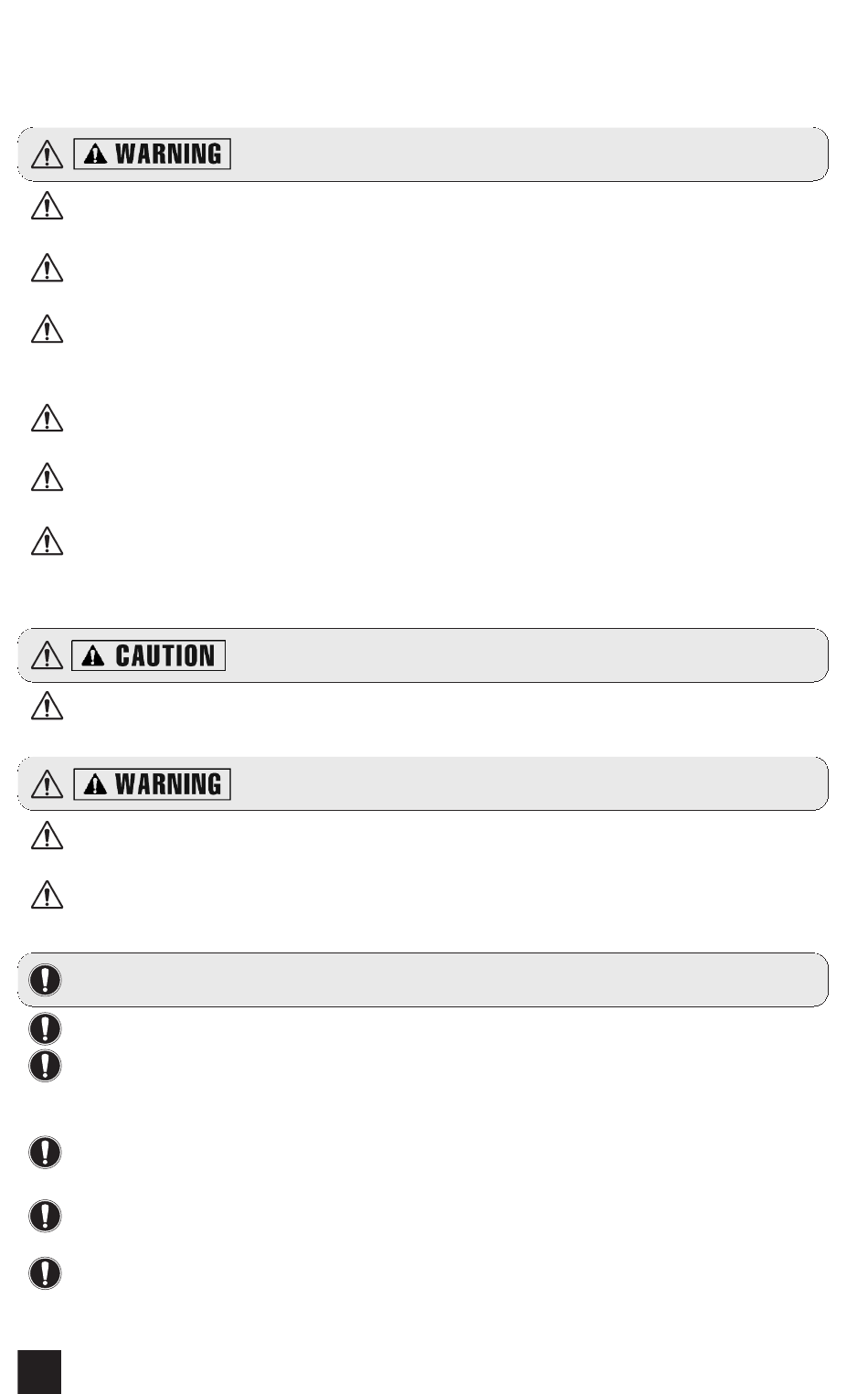The height and width of the screenshot is (1394, 868).
Task: Select the second alert triangle under the lower WARNING banner
Action: (x=47, y=895)
